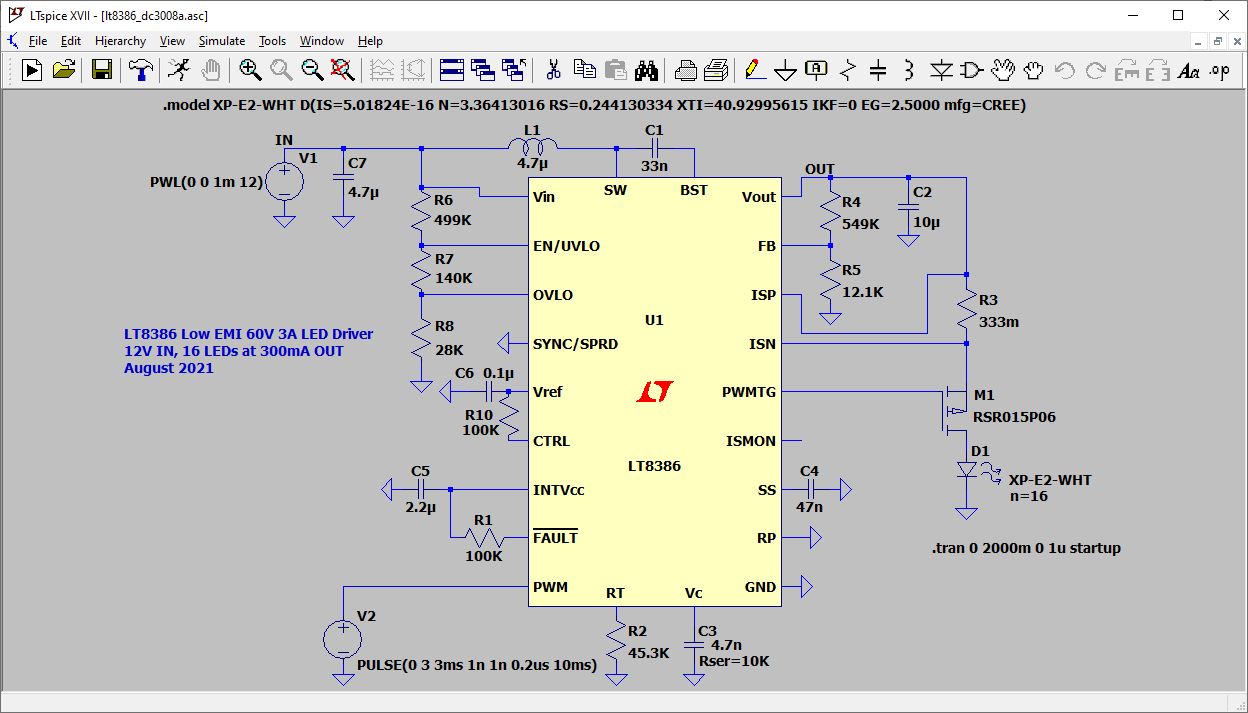
Task: Select the Drag hand tool
Action: [1034, 69]
